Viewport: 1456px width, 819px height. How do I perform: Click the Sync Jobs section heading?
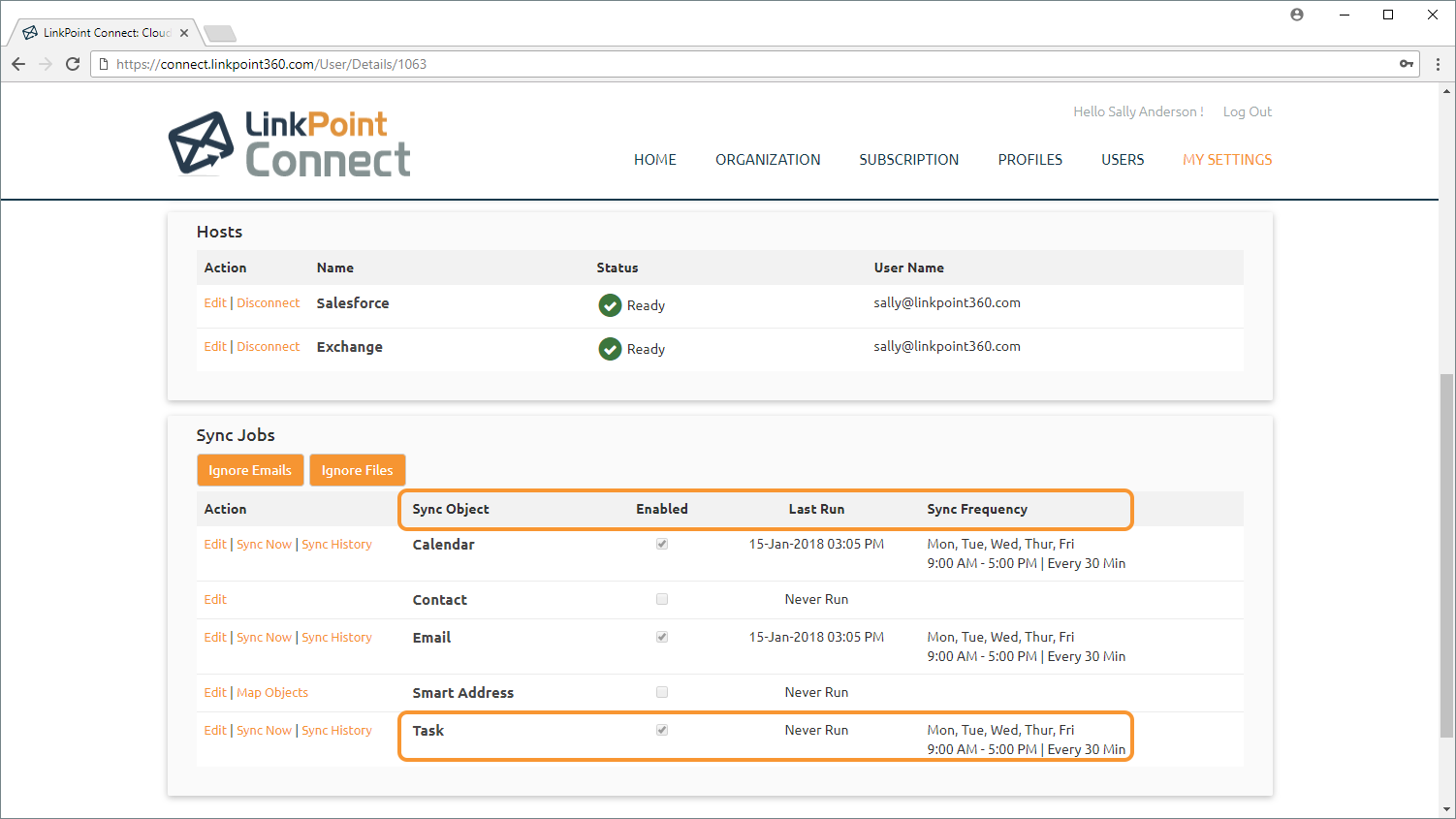pos(236,435)
